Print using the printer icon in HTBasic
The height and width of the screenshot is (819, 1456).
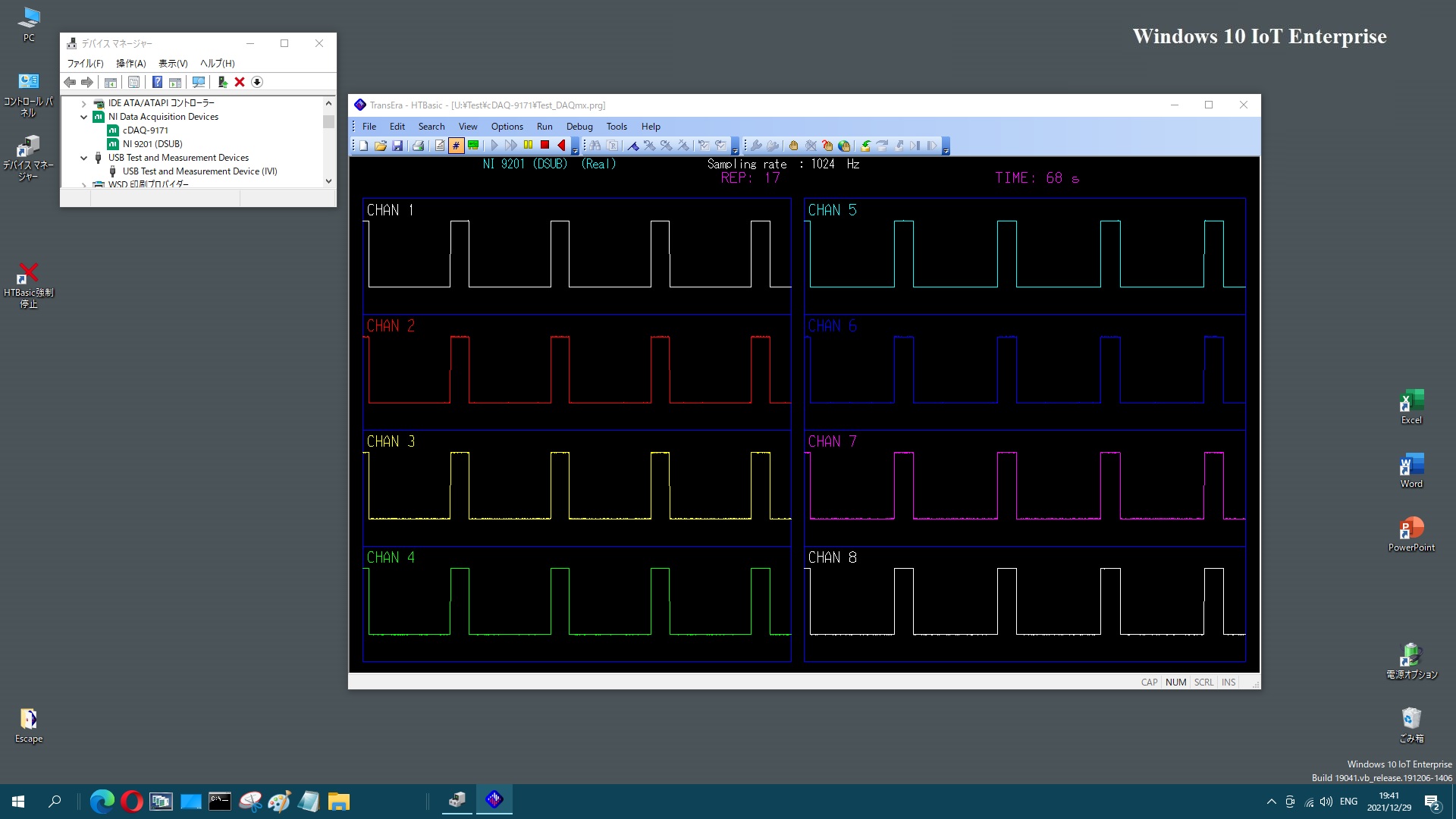(418, 146)
